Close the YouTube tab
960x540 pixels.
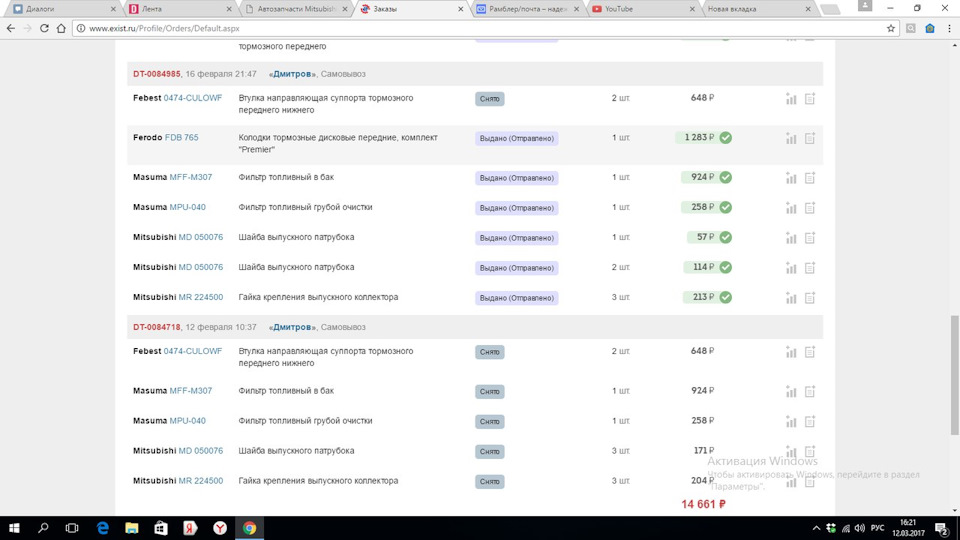pyautogui.click(x=692, y=9)
